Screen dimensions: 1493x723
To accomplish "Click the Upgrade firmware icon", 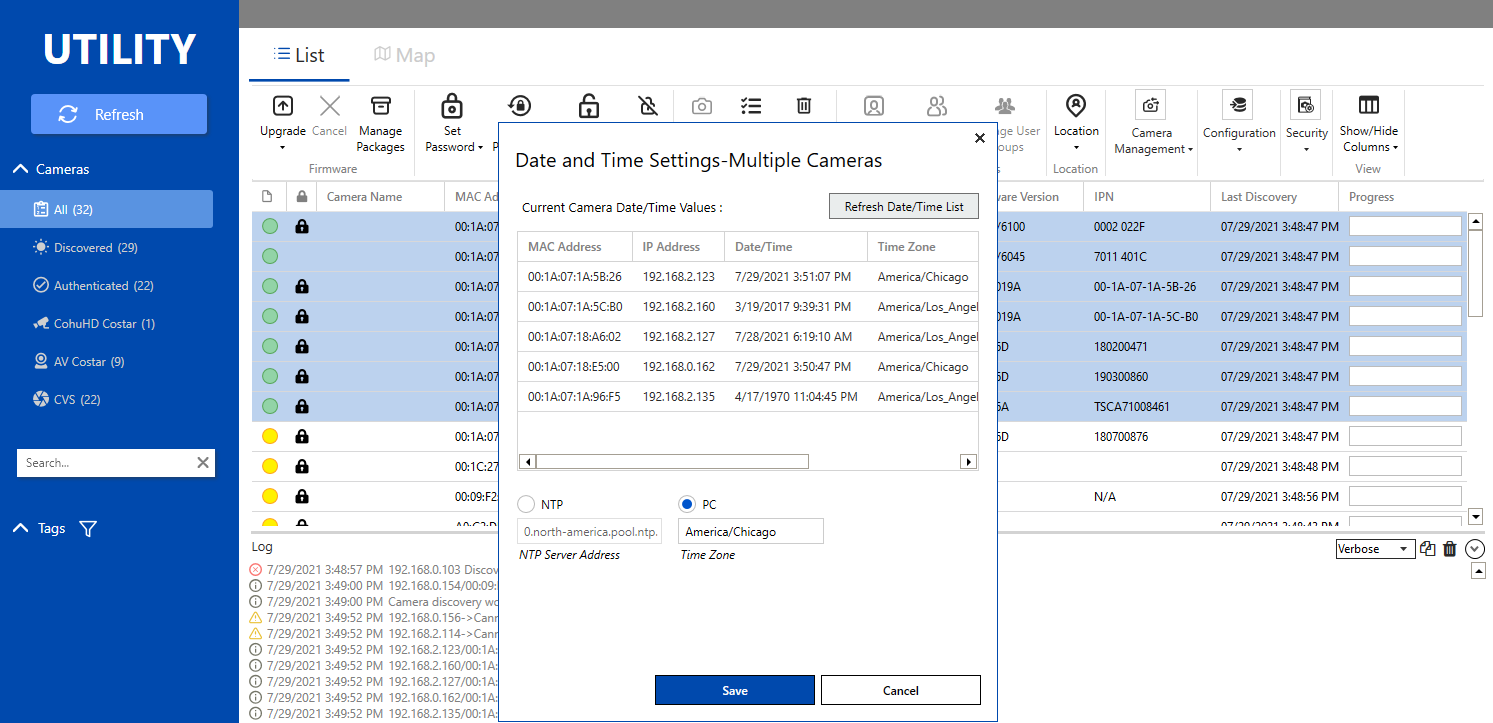I will (x=283, y=106).
